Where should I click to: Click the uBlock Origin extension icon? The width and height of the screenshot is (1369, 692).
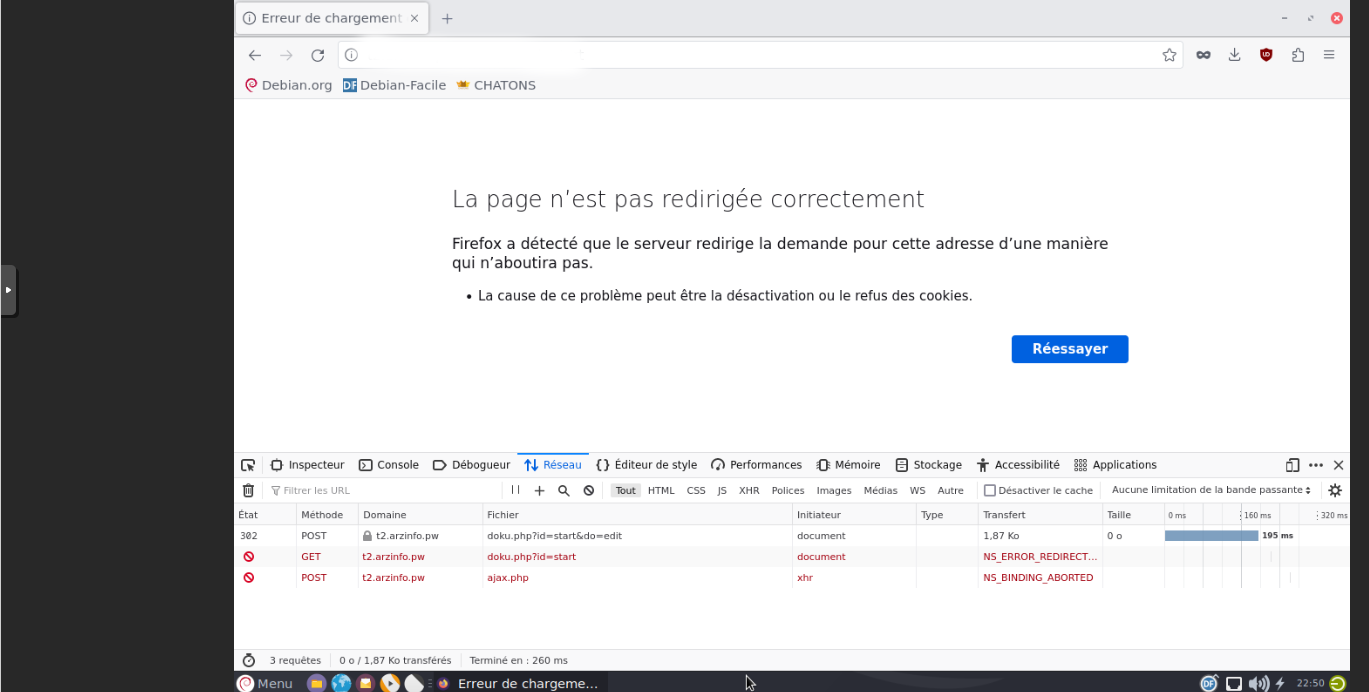click(x=1265, y=55)
